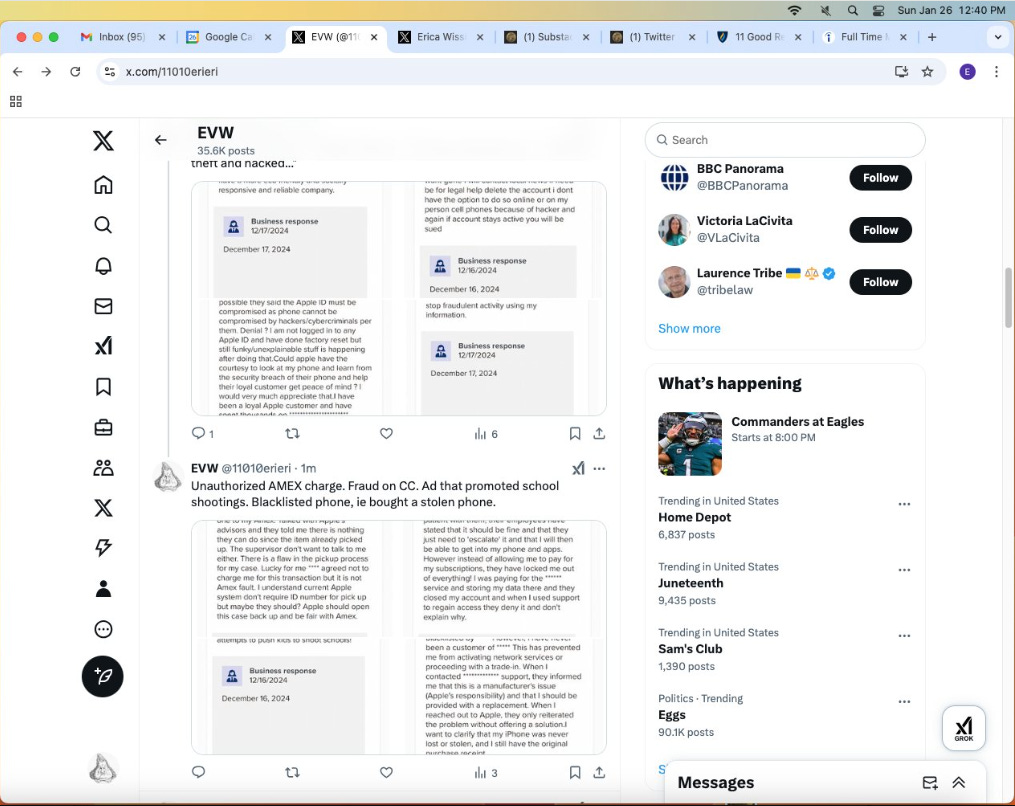Open Premium X icon in sidebar
1015x806 pixels.
click(103, 508)
